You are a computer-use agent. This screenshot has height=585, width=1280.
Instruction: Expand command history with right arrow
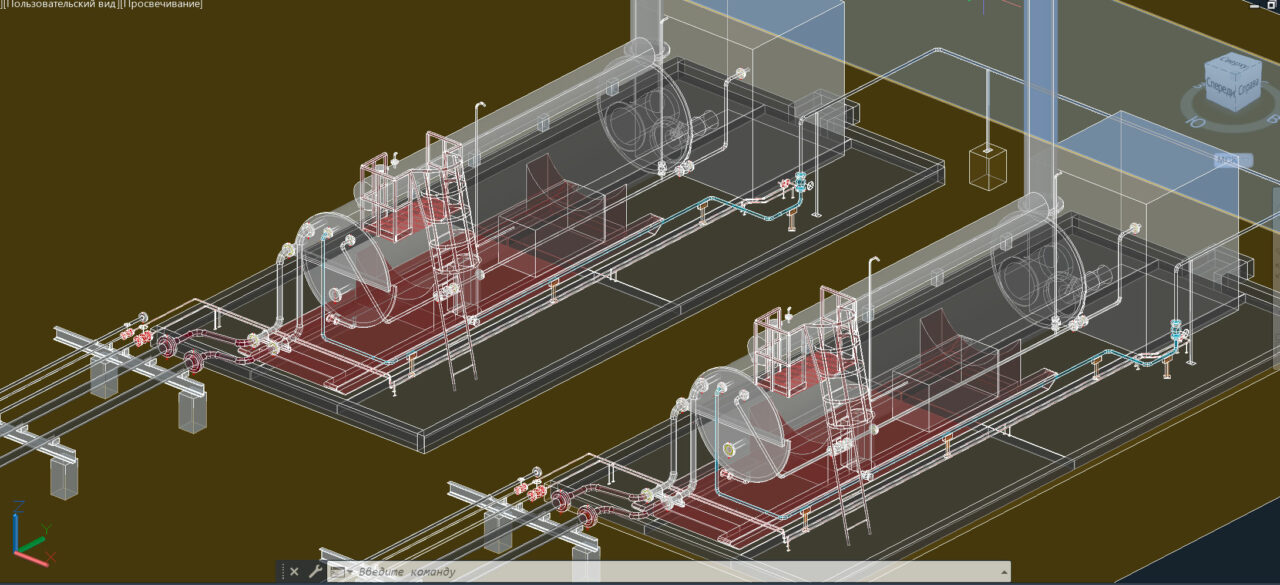coord(1002,572)
